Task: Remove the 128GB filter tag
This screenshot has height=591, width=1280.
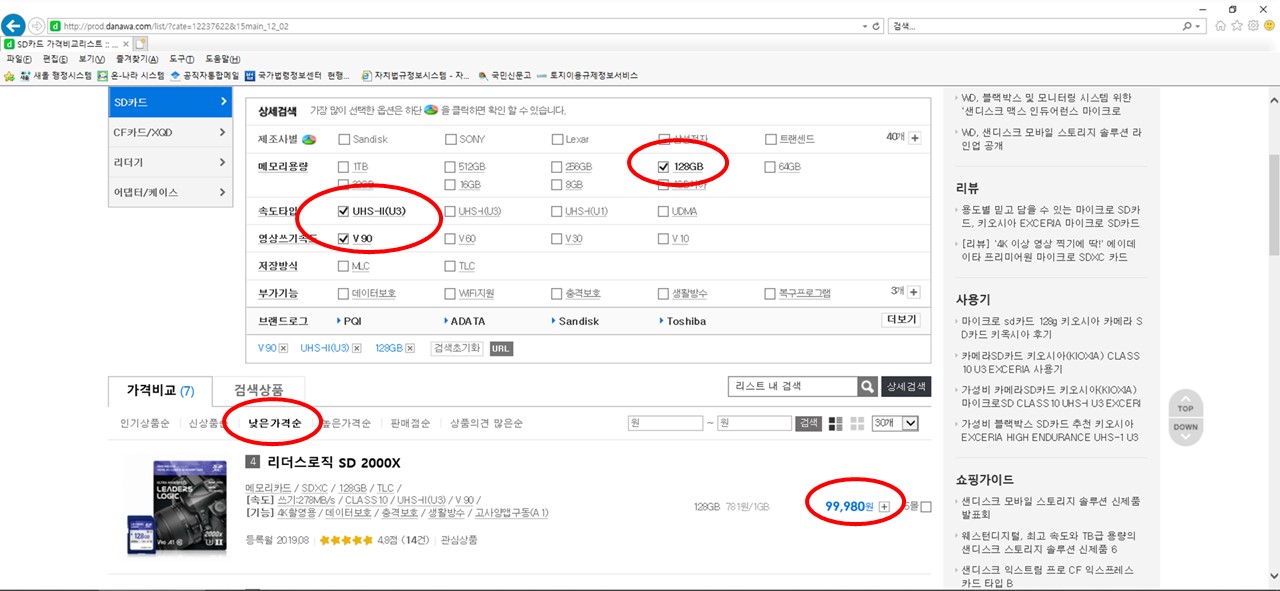Action: (x=410, y=348)
